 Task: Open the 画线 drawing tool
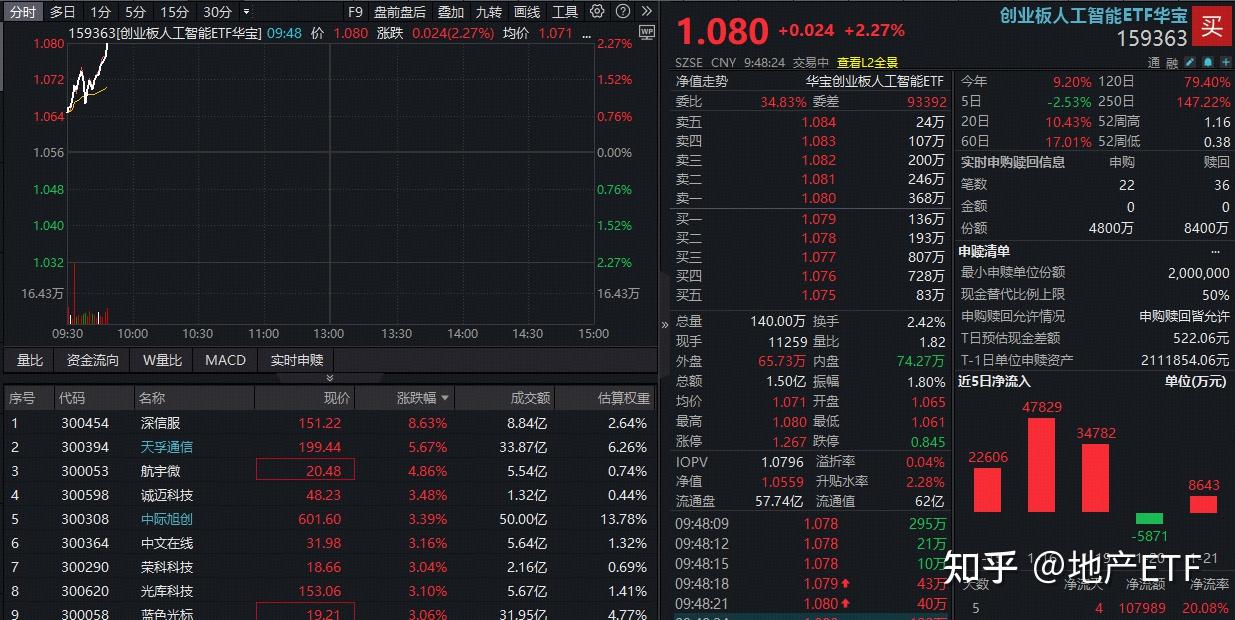pos(527,11)
